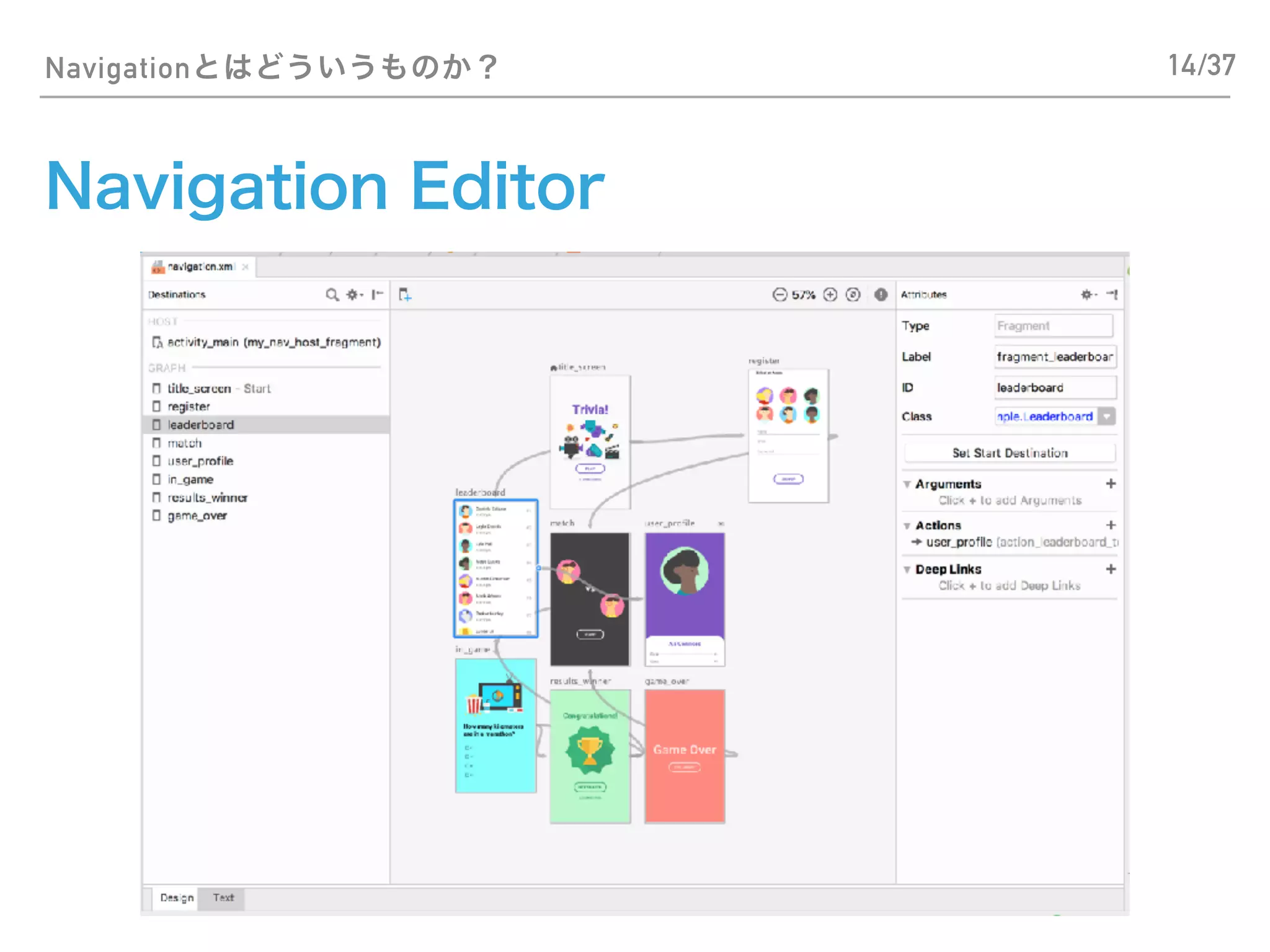Click the Set Start Destination button
Image resolution: width=1270 pixels, height=952 pixels.
pyautogui.click(x=1010, y=453)
